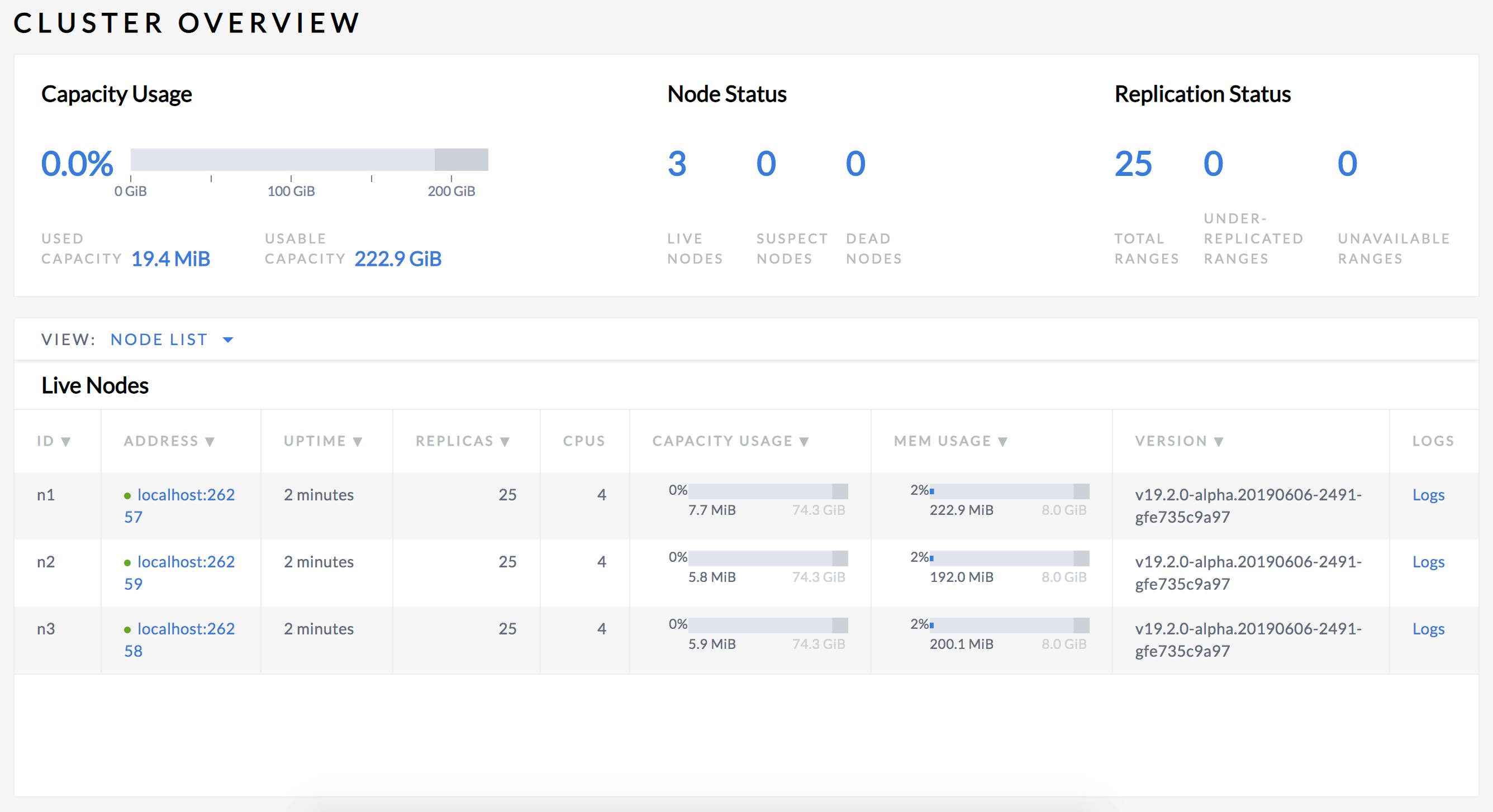
Task: Sort nodes by the ADDRESS column
Action: [x=169, y=441]
